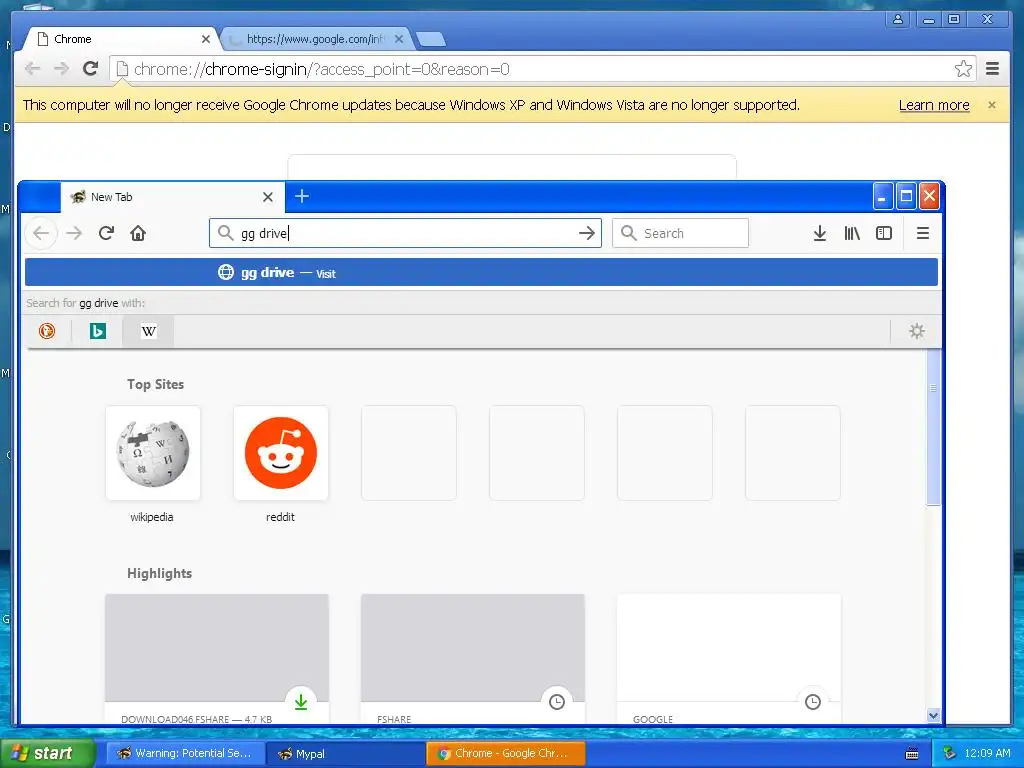Open a new tab in Mypal
Image resolution: width=1024 pixels, height=768 pixels.
click(302, 196)
